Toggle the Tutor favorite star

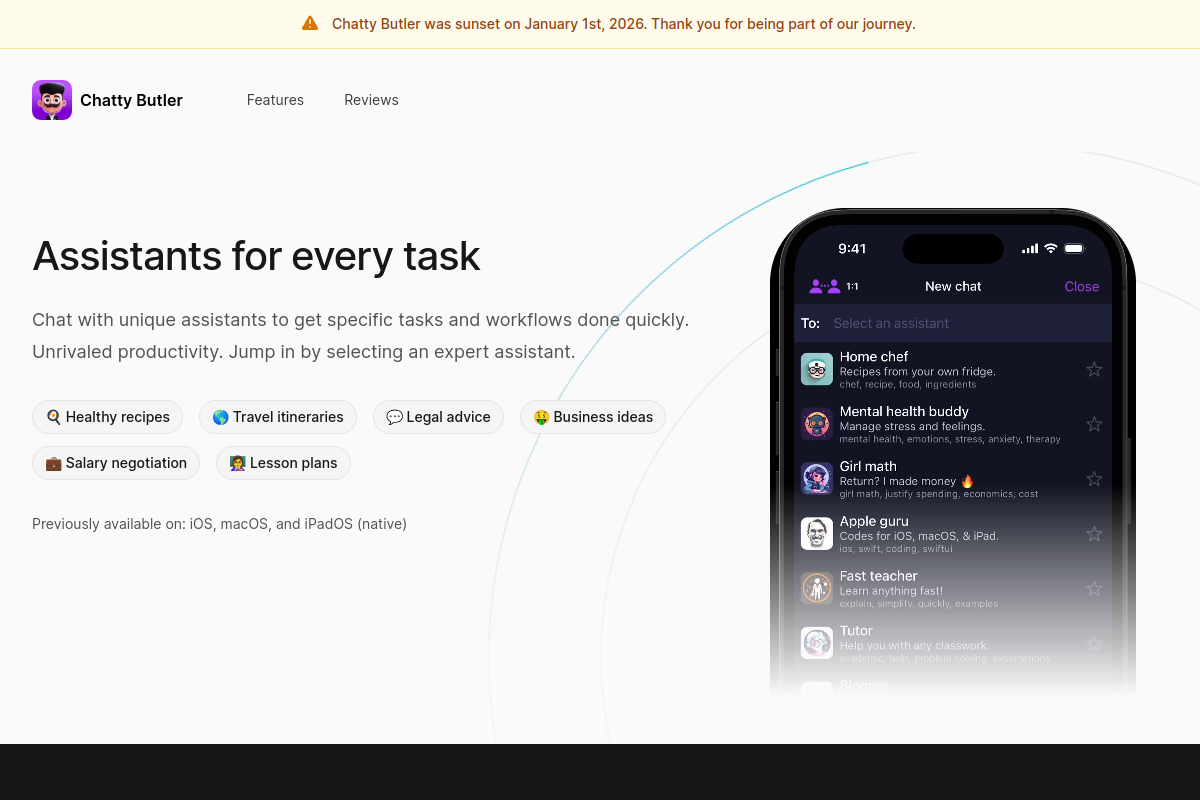point(1094,644)
